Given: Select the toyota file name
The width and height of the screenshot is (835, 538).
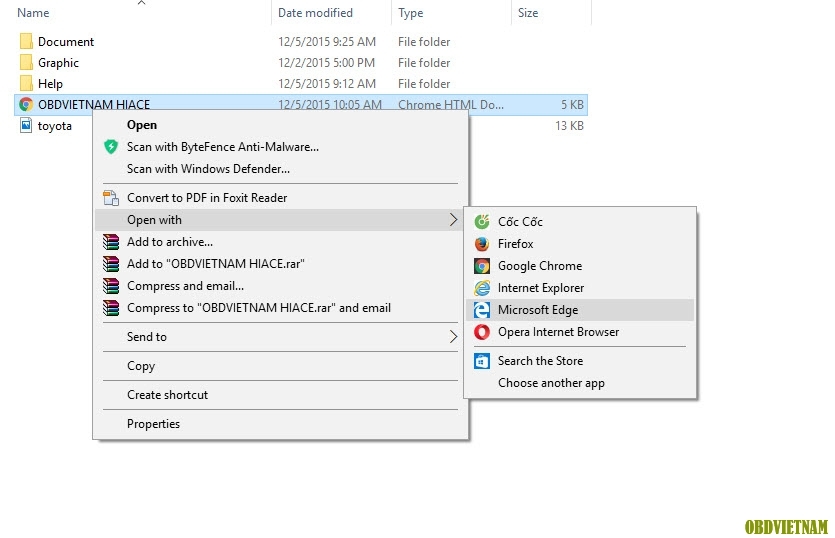Looking at the screenshot, I should pyautogui.click(x=54, y=126).
